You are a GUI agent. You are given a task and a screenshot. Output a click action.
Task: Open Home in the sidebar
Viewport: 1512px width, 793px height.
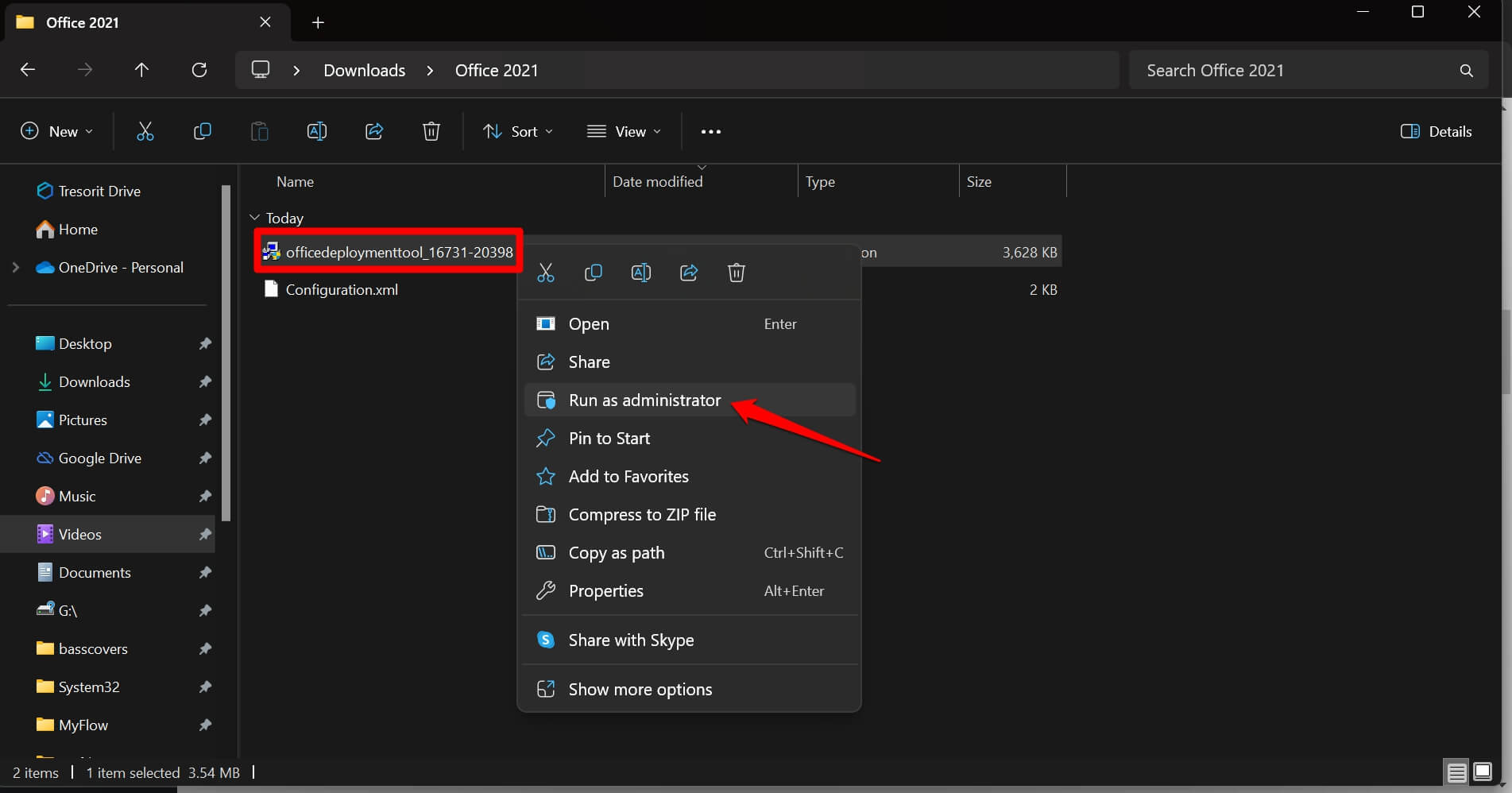pyautogui.click(x=68, y=229)
